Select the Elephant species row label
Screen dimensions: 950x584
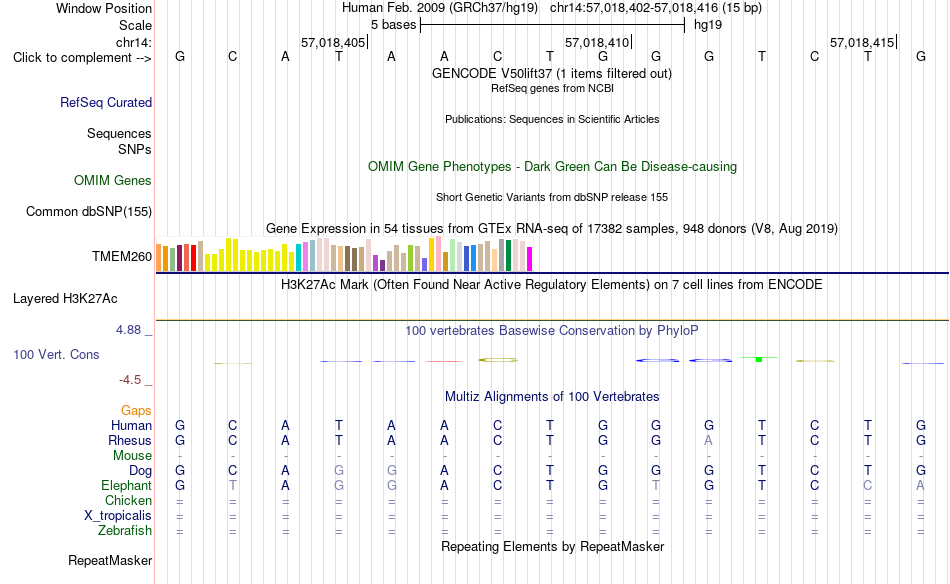tap(127, 485)
